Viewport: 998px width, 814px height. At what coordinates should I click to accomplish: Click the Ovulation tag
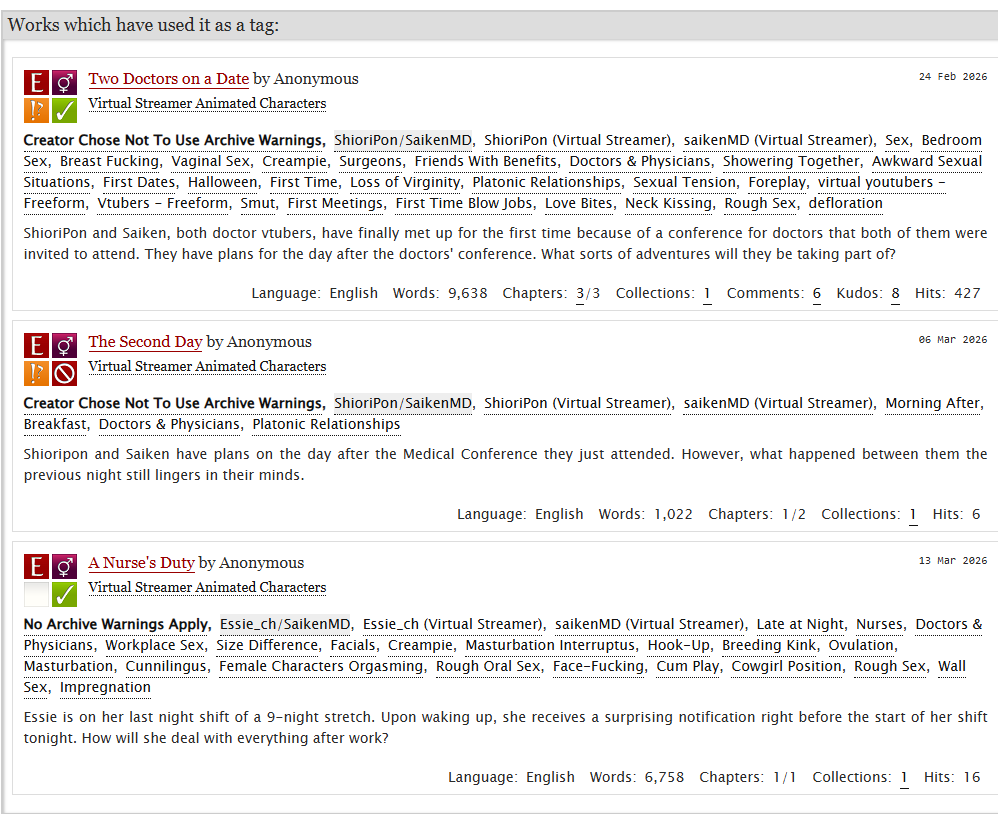[x=861, y=645]
